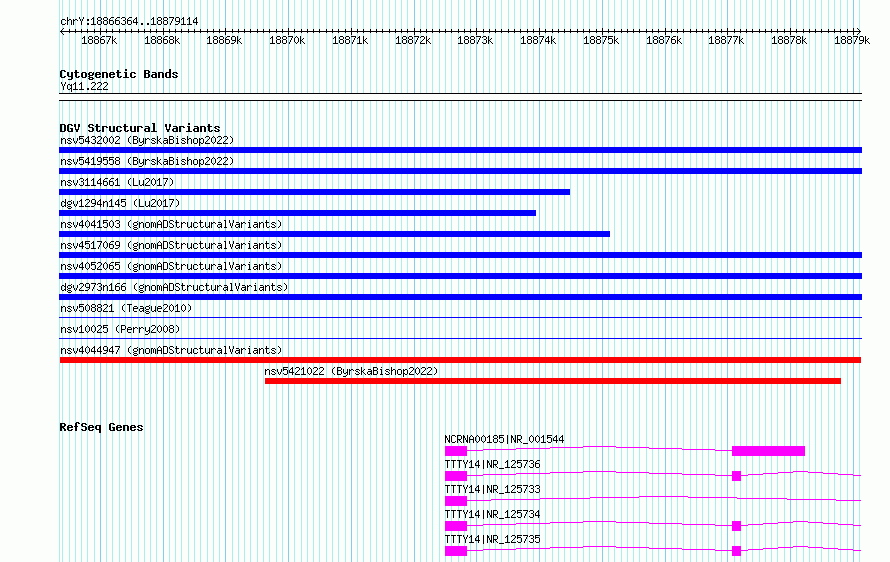890x562 pixels.
Task: Open nsv4517069 (gnomADStructuralVariants) label
Action: click(171, 245)
